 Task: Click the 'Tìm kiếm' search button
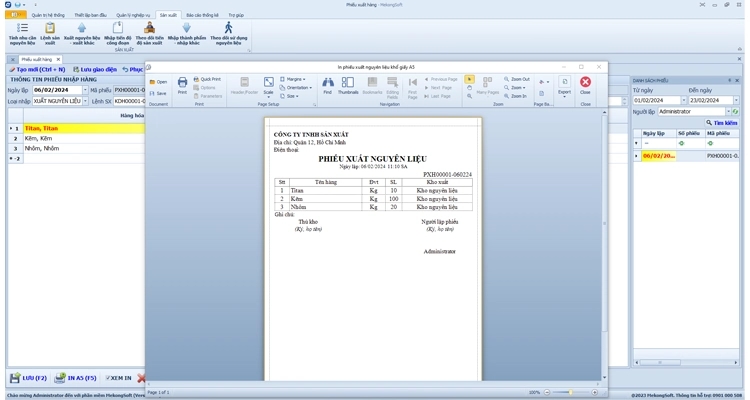click(722, 123)
